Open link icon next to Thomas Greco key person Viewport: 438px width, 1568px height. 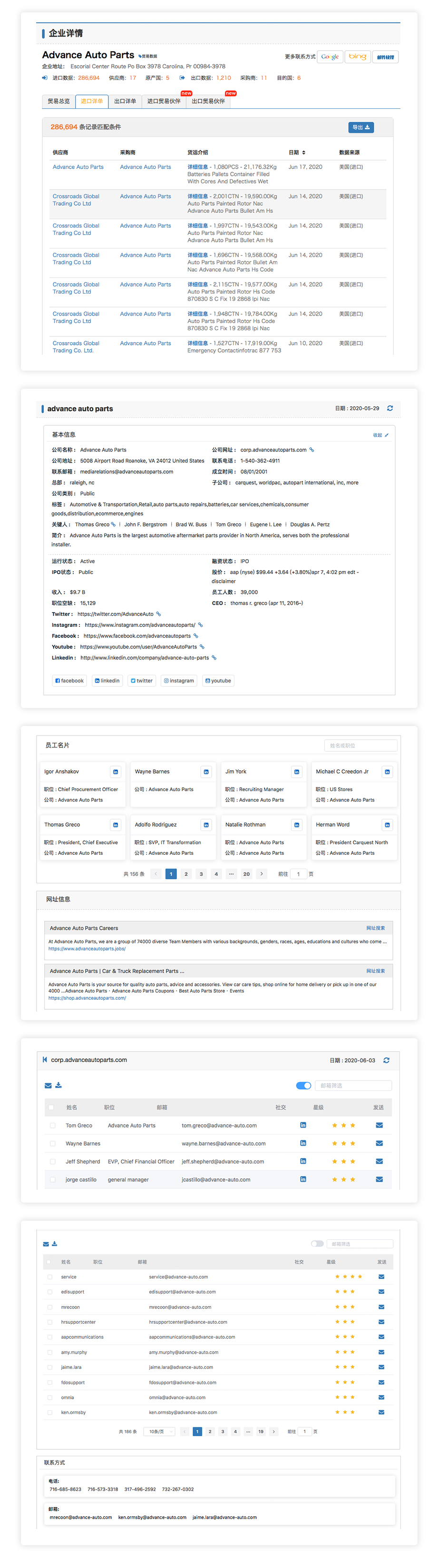coord(113,524)
